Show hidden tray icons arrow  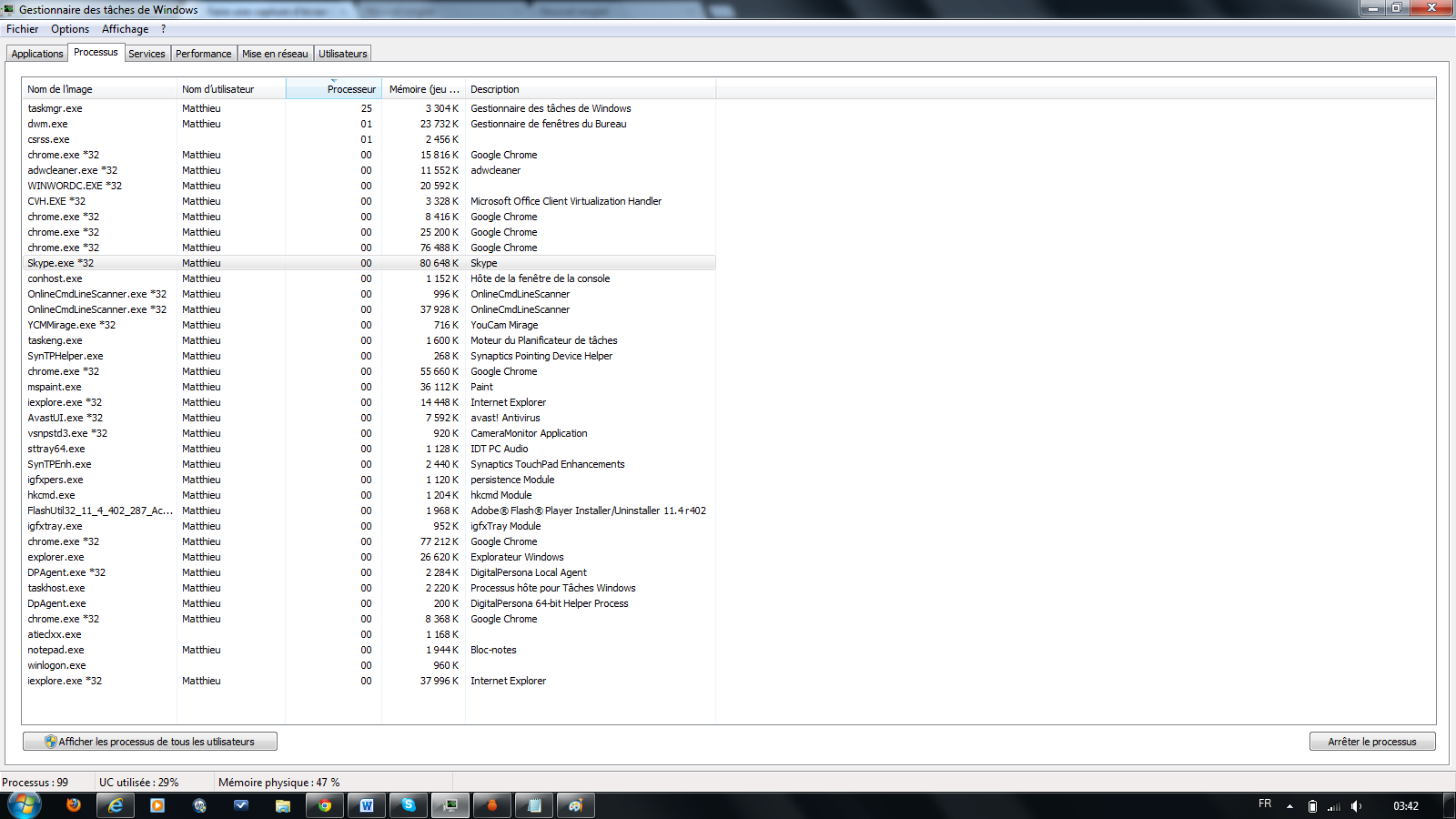pos(1289,806)
